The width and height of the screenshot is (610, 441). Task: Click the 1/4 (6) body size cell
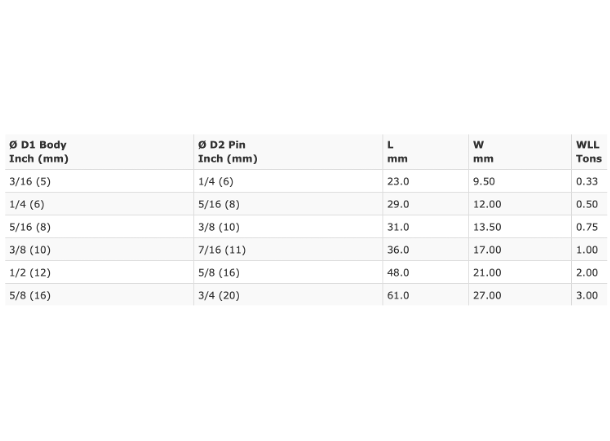pyautogui.click(x=99, y=204)
